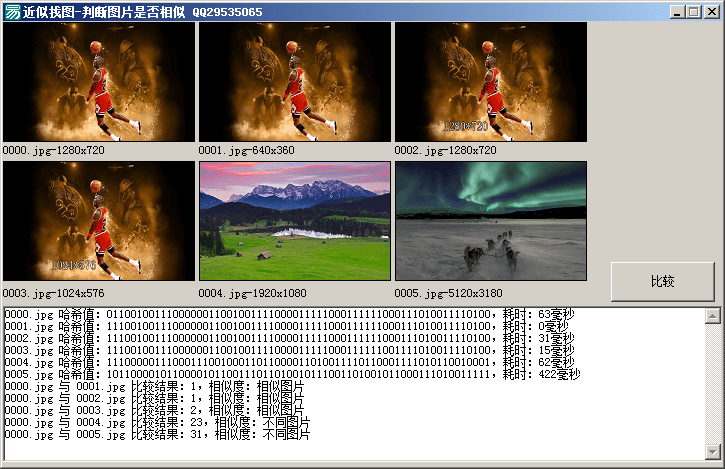This screenshot has height=469, width=725.
Task: Select the 0001.jpg 640x360 thumbnail
Action: pyautogui.click(x=294, y=82)
